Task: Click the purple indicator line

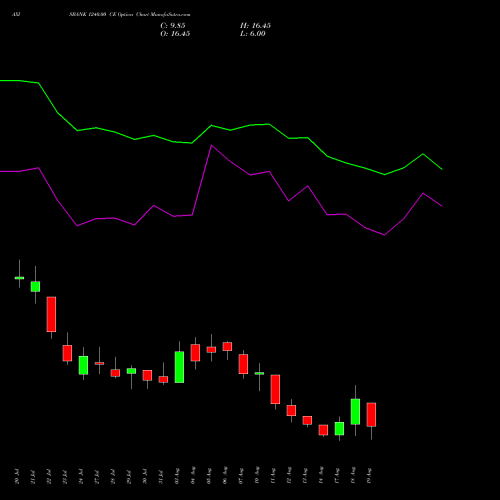Action: click(211, 146)
